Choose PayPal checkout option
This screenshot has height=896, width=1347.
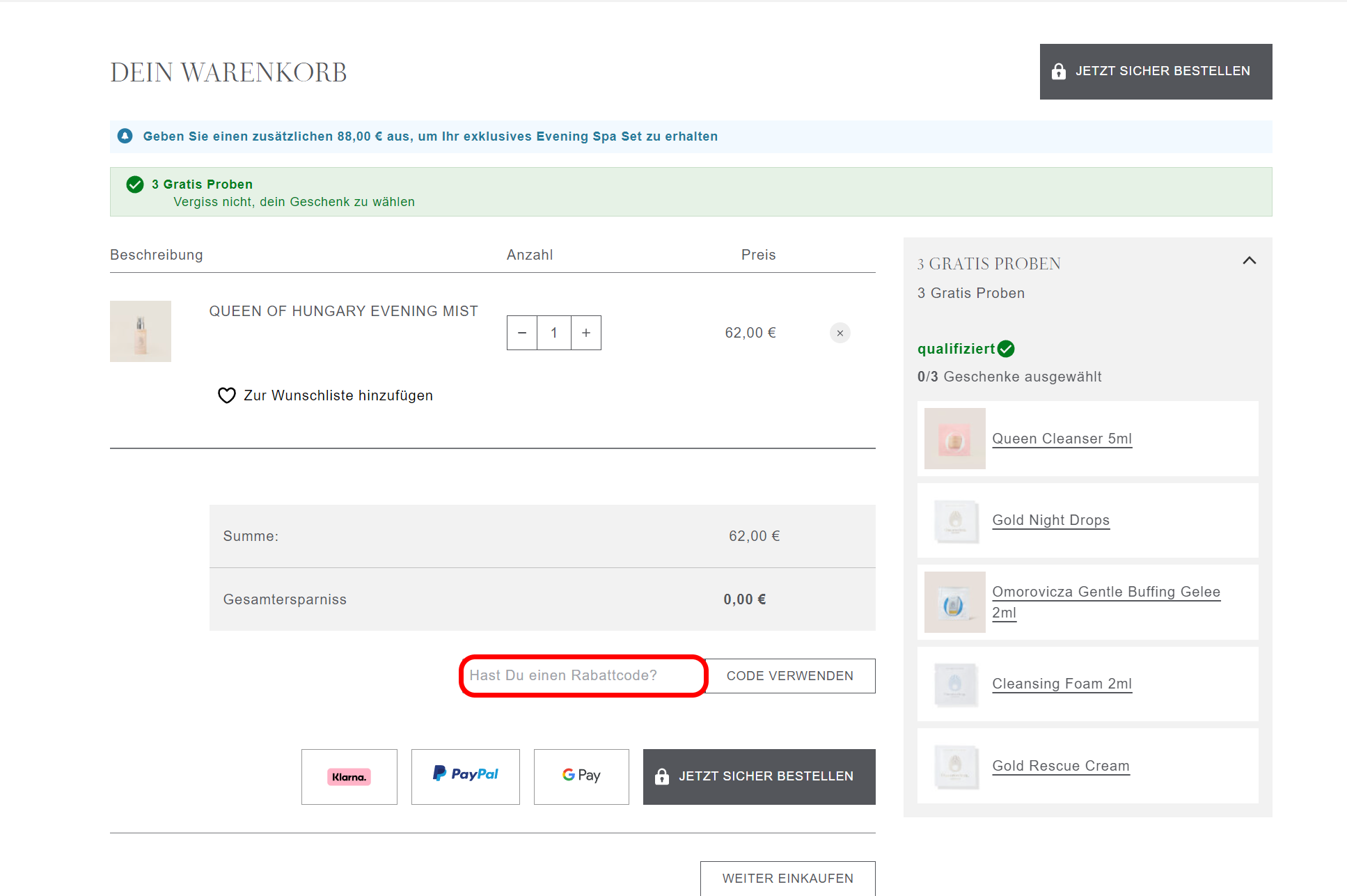tap(466, 777)
